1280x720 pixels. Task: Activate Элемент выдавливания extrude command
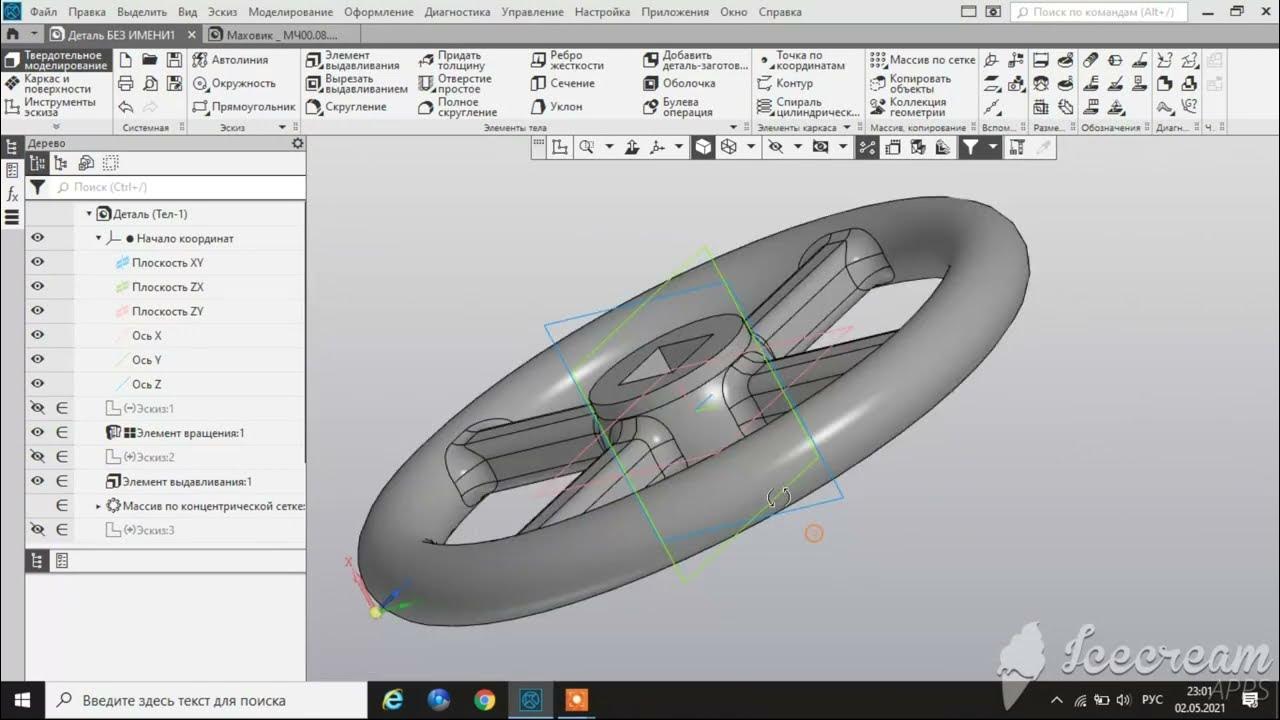(353, 60)
